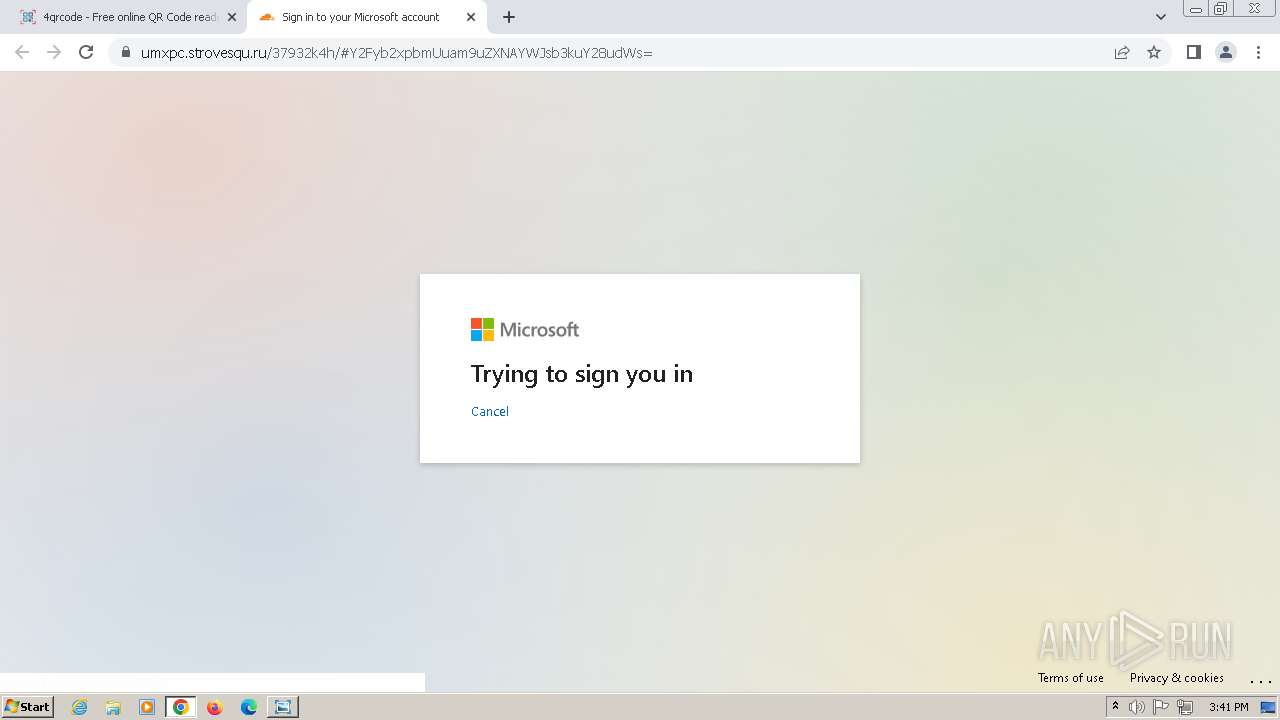Select the Sign in to your Microsoft account tab

pos(367,17)
